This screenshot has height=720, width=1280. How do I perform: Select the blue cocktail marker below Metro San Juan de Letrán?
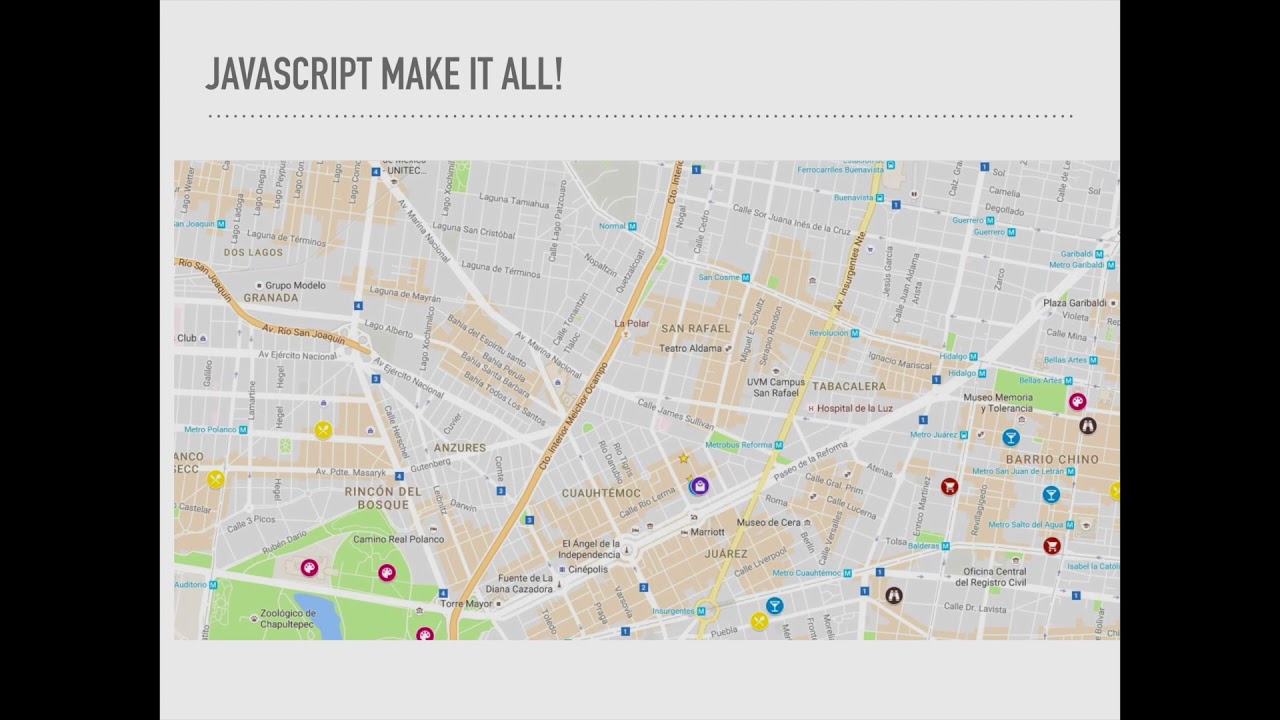[x=1051, y=494]
